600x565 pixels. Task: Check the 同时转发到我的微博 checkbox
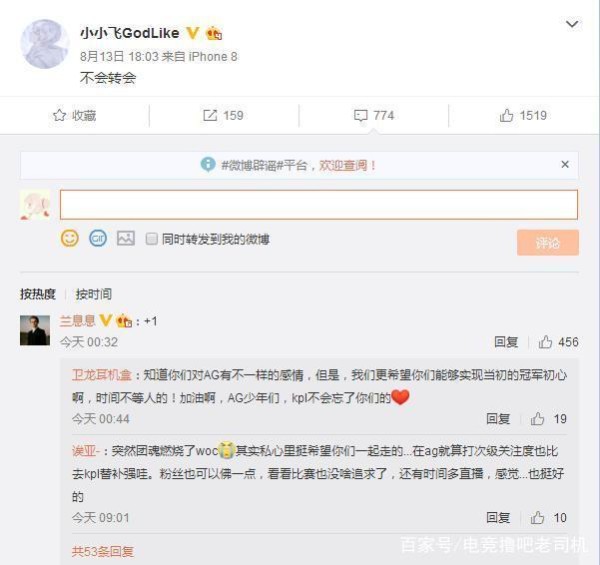(x=152, y=239)
